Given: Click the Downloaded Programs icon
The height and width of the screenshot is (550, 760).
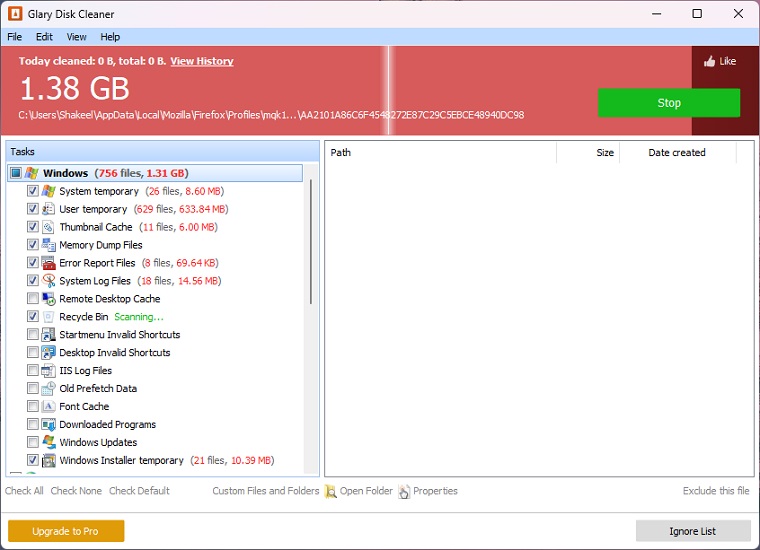Looking at the screenshot, I should 48,424.
